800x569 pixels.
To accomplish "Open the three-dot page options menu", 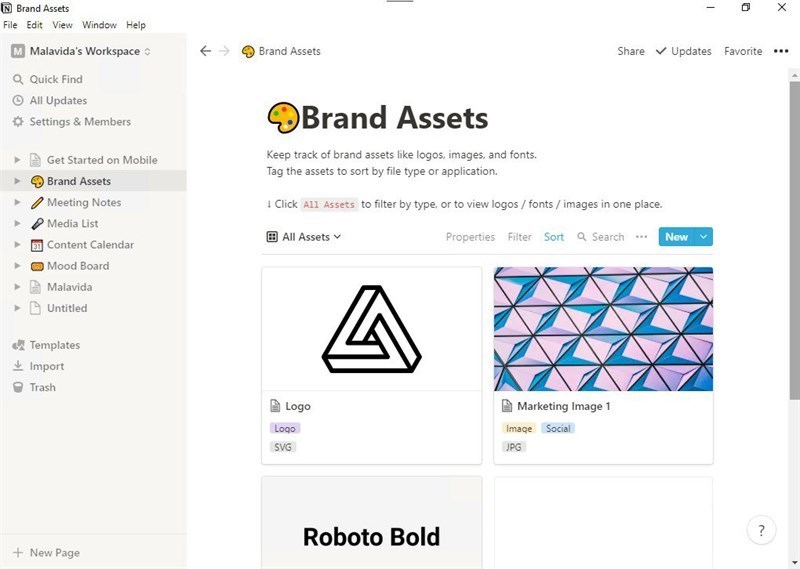I will [781, 51].
